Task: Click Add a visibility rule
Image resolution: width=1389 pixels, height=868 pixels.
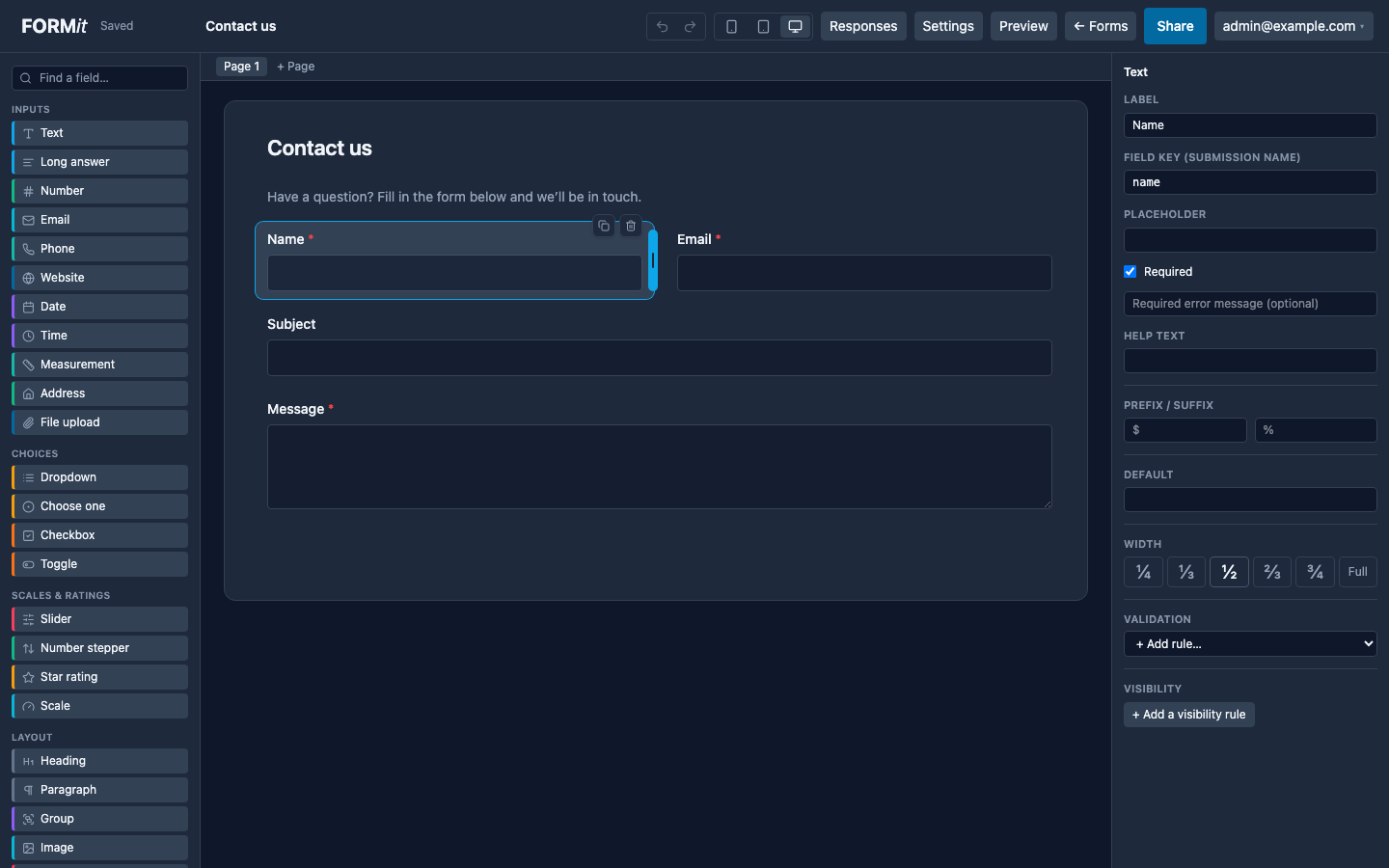Action: [x=1189, y=715]
